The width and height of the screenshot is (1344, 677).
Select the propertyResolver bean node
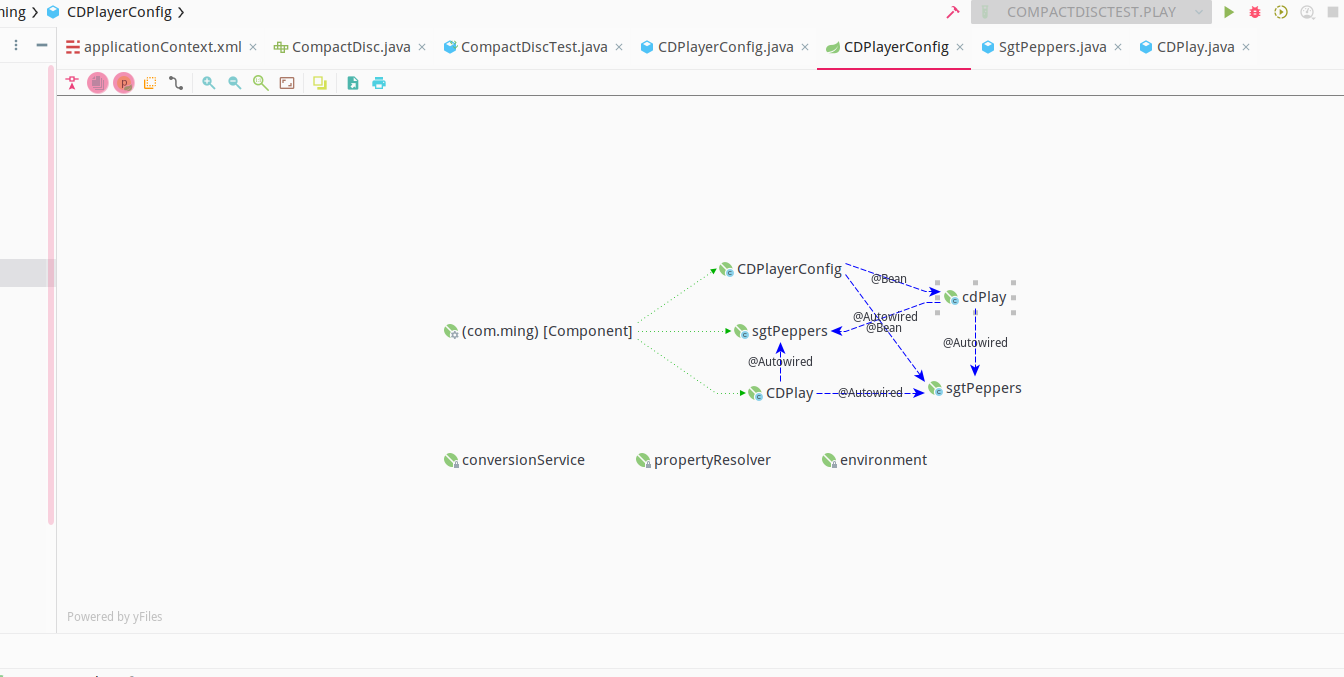pyautogui.click(x=703, y=460)
